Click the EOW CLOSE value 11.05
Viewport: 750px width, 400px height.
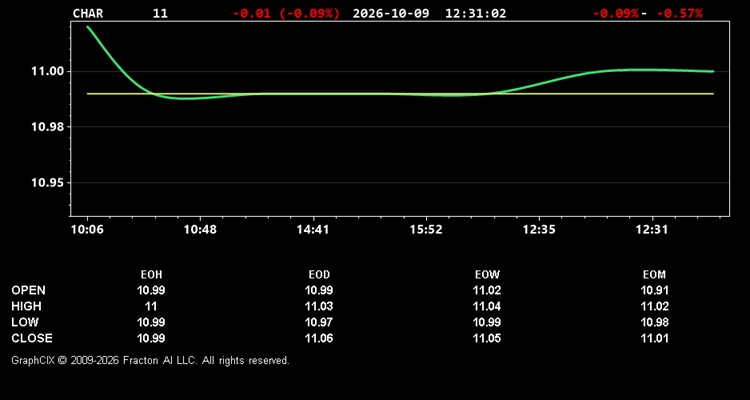click(487, 338)
